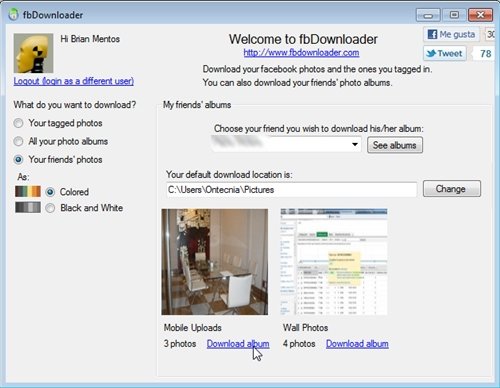This screenshot has width=500, height=388.
Task: Choose the Colored radio button
Action: 50,192
